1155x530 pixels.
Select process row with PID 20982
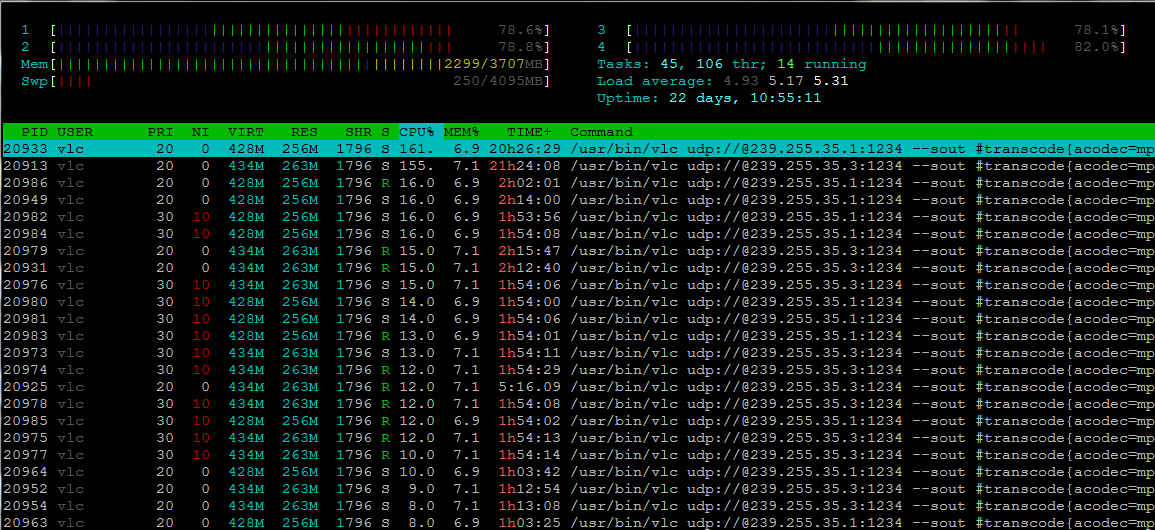[x=578, y=216]
